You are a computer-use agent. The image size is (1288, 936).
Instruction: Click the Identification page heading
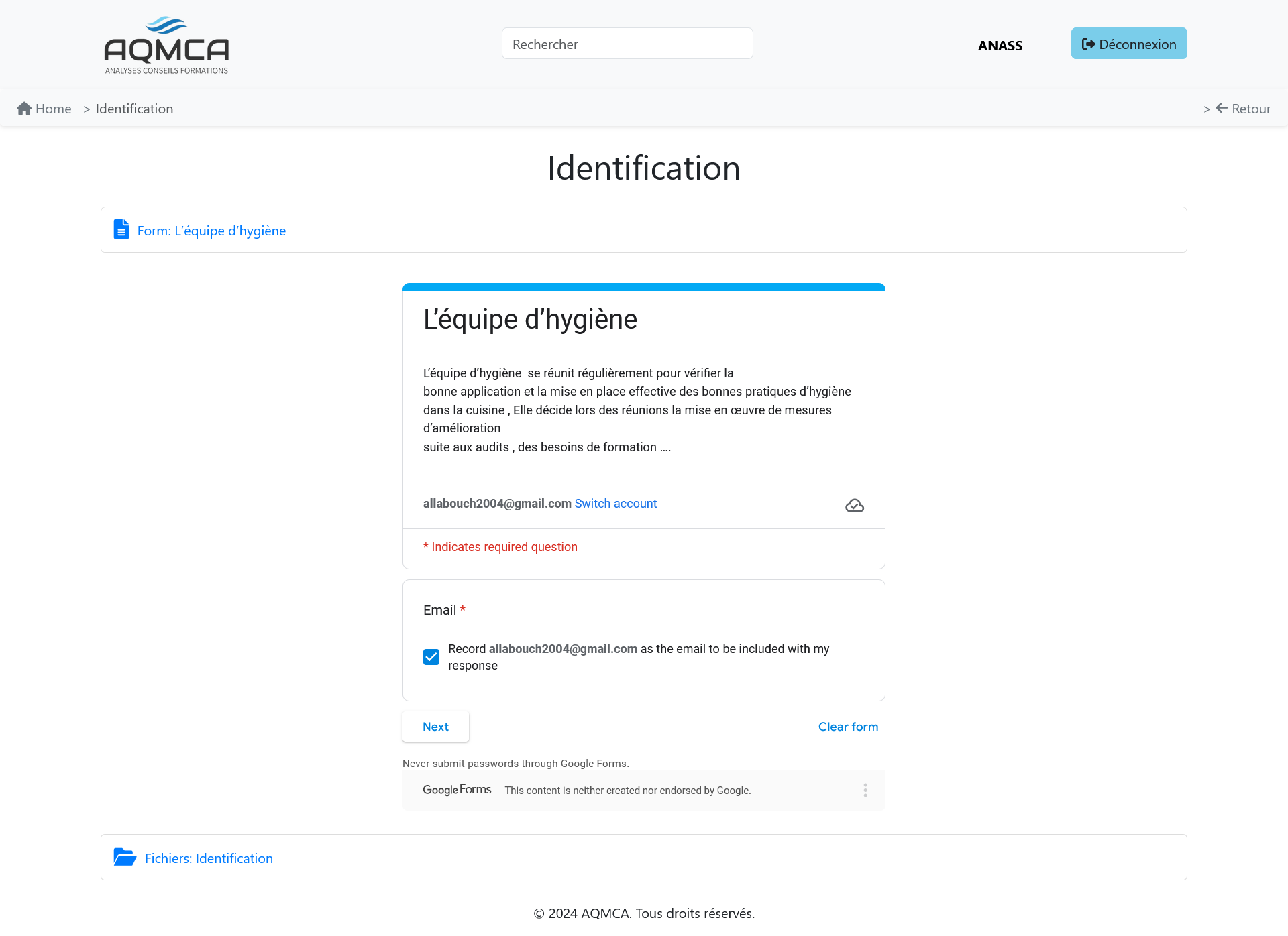pos(644,168)
